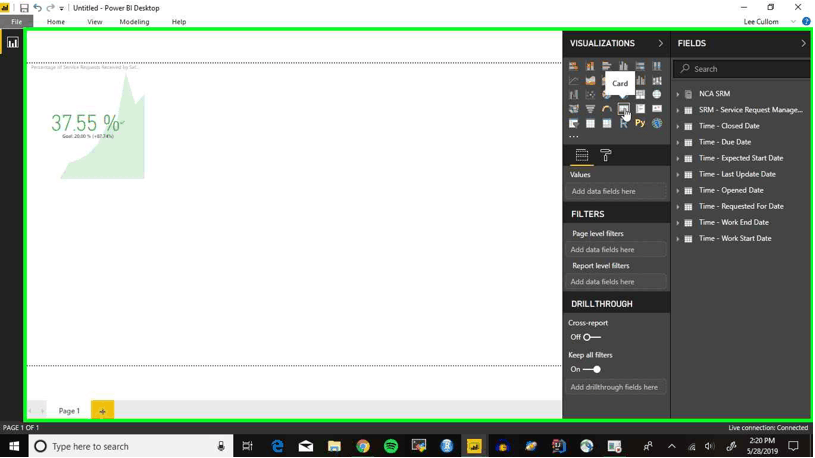Select the Funnel visualization

click(590, 109)
